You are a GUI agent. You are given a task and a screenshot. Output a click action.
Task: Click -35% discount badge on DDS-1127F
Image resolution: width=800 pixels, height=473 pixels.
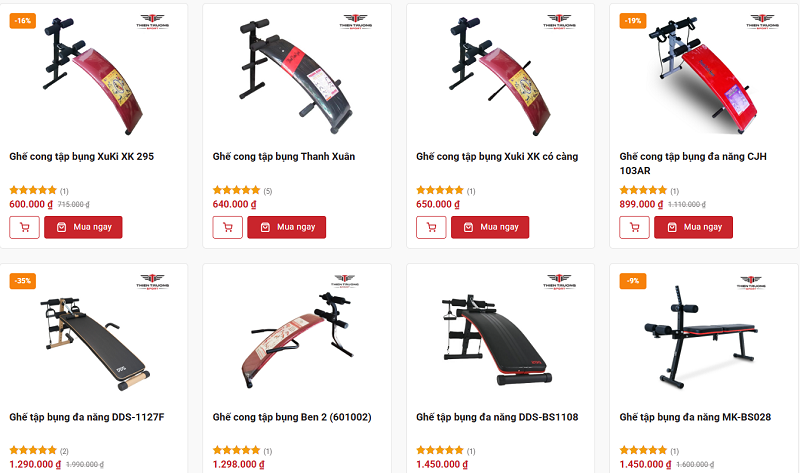[22, 281]
